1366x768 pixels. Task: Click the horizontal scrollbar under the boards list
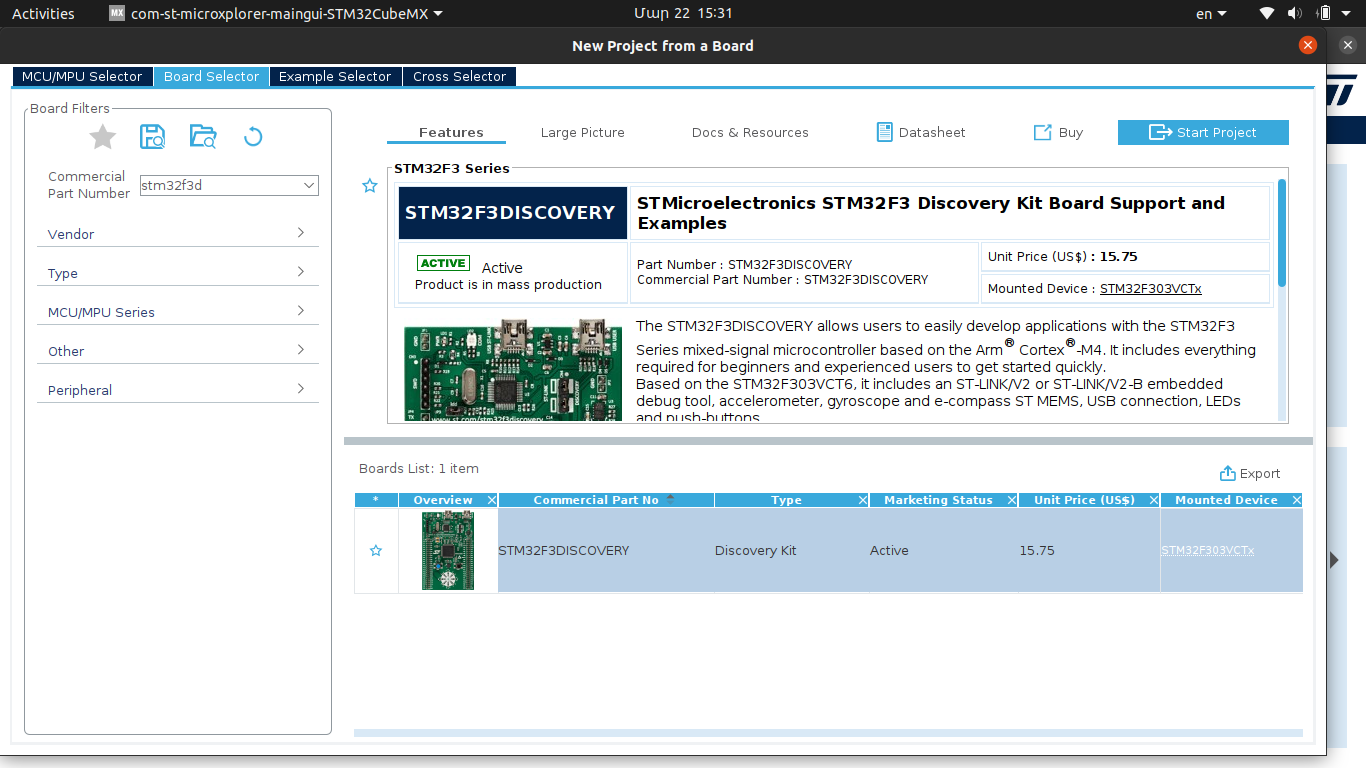[x=828, y=733]
